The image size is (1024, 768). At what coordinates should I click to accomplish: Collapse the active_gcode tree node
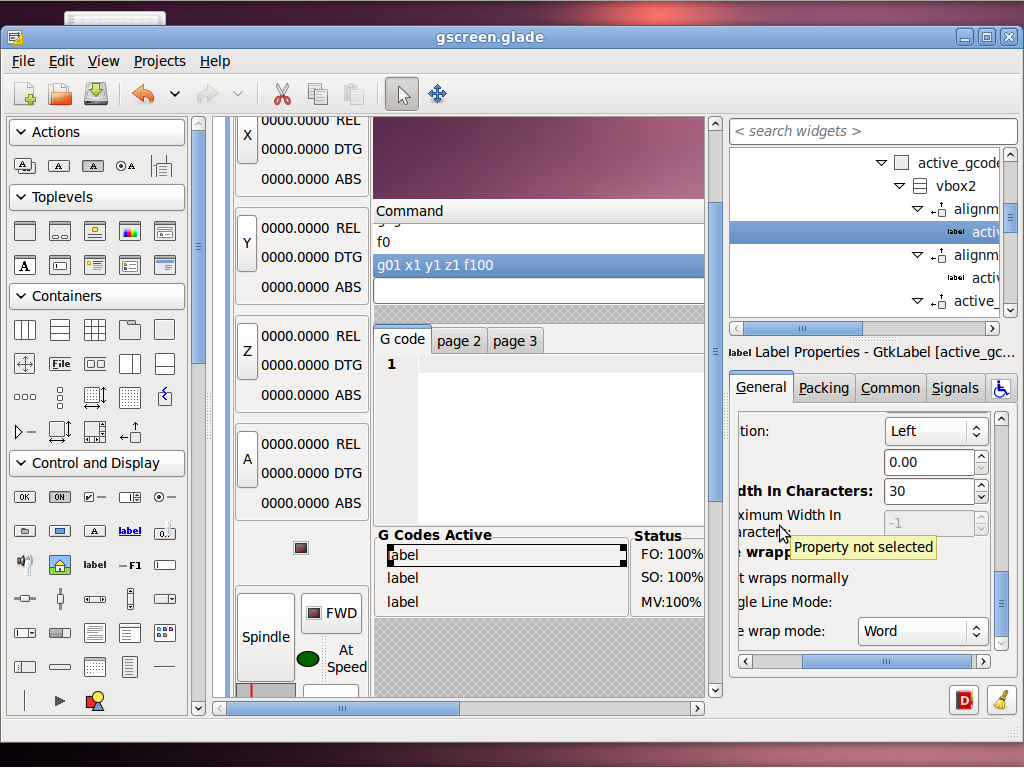click(881, 163)
